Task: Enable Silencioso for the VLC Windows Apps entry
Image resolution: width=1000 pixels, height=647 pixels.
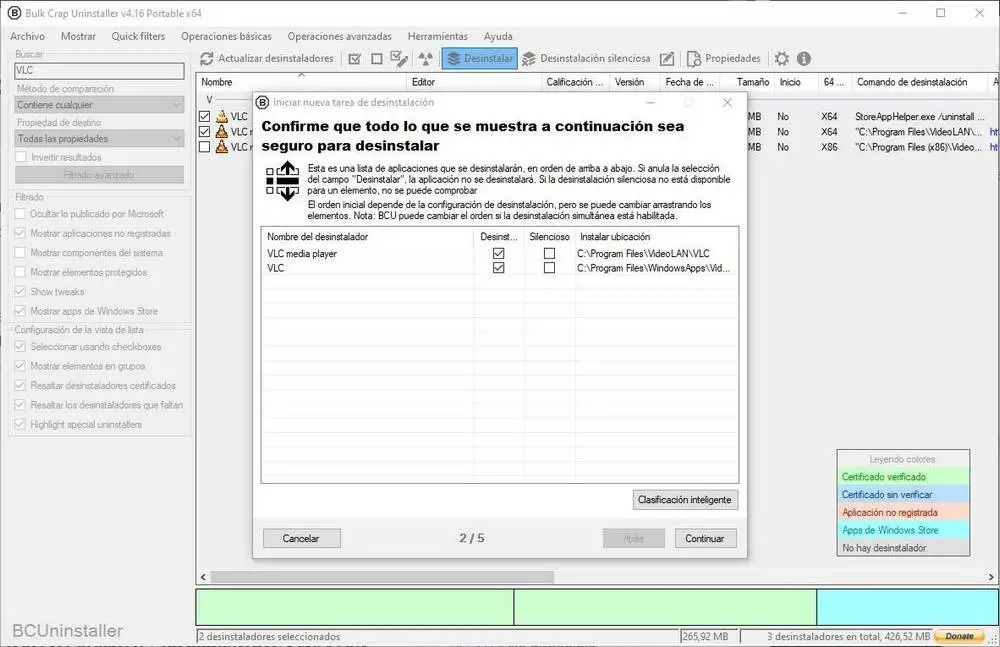Action: [549, 268]
